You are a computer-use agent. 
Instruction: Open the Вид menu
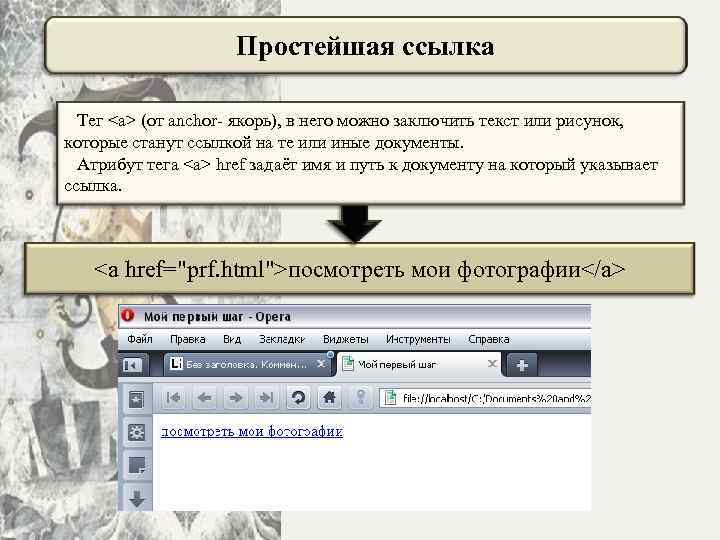coord(232,339)
